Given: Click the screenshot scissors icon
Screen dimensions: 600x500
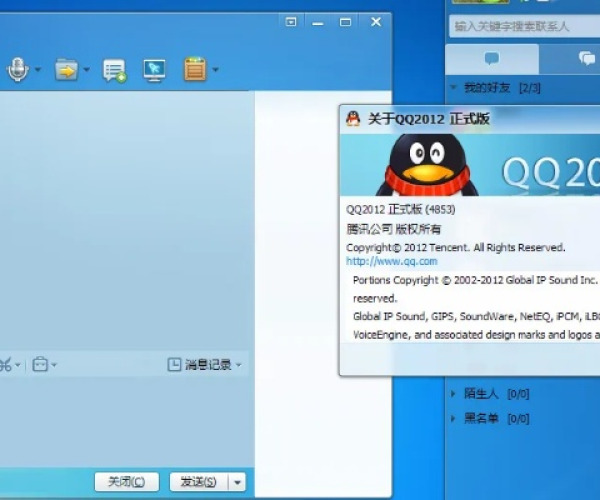Looking at the screenshot, I should [5, 365].
